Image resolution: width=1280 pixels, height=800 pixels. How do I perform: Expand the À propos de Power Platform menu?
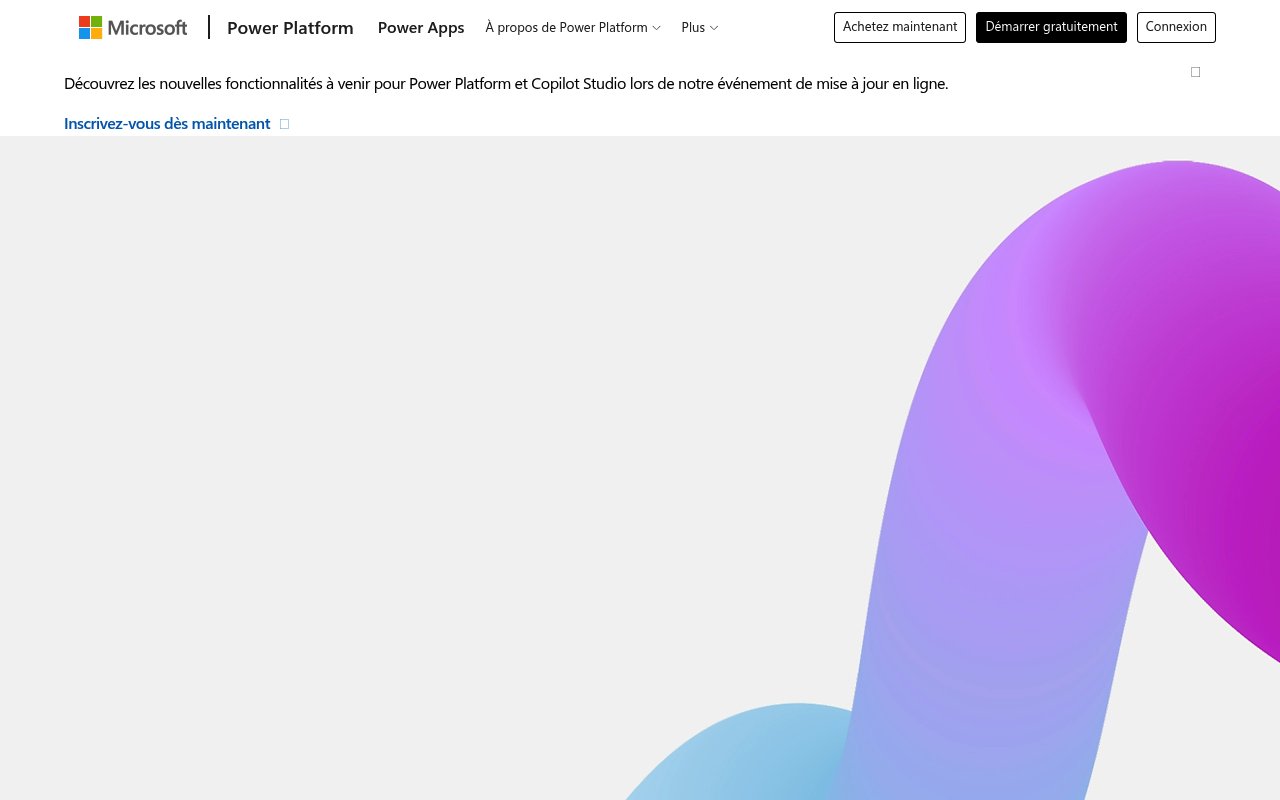coord(573,28)
